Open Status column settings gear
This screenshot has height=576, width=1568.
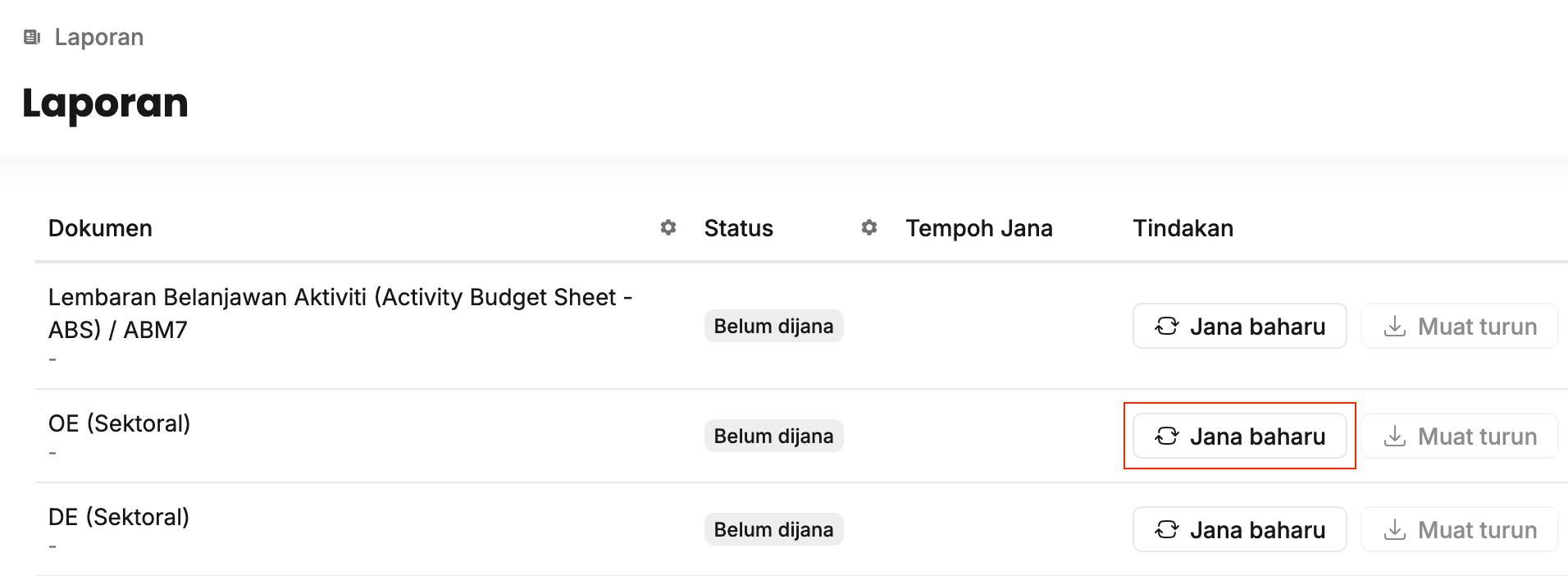pyautogui.click(x=869, y=227)
